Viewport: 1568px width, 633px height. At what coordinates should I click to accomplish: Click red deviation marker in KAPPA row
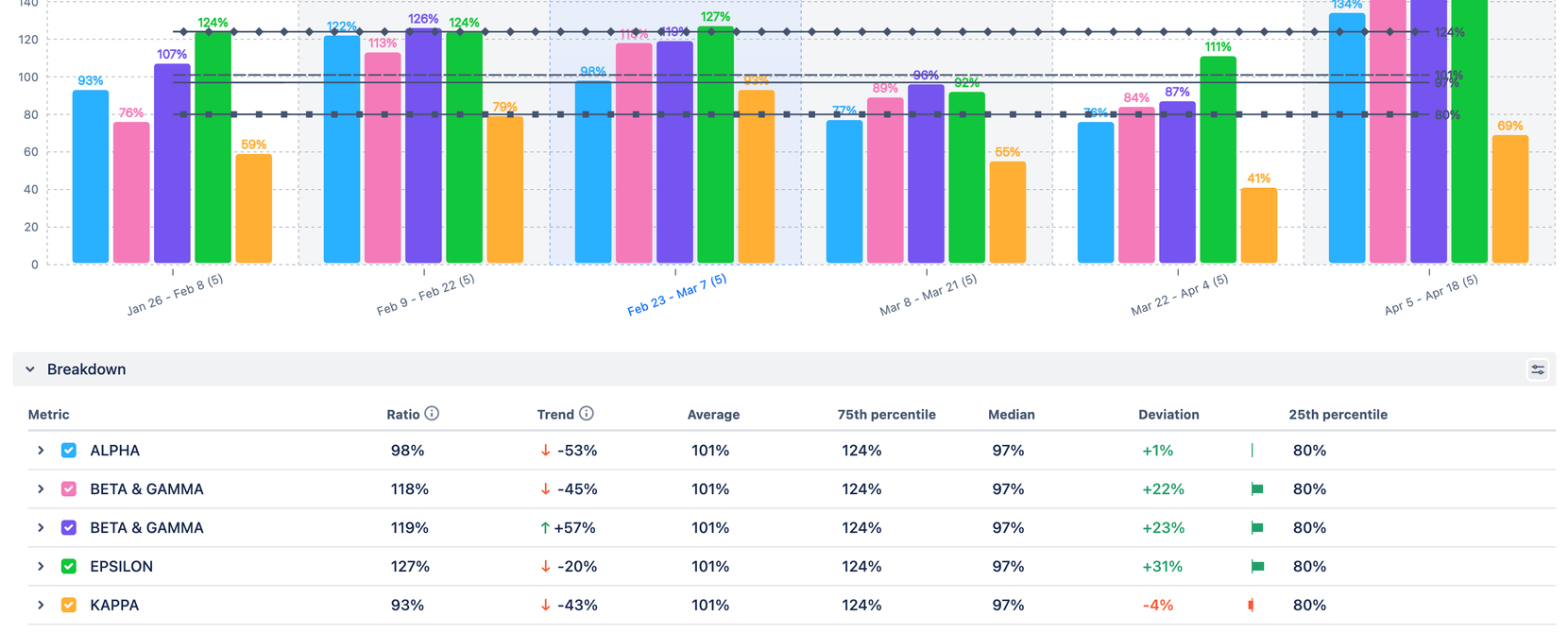[x=1251, y=605]
